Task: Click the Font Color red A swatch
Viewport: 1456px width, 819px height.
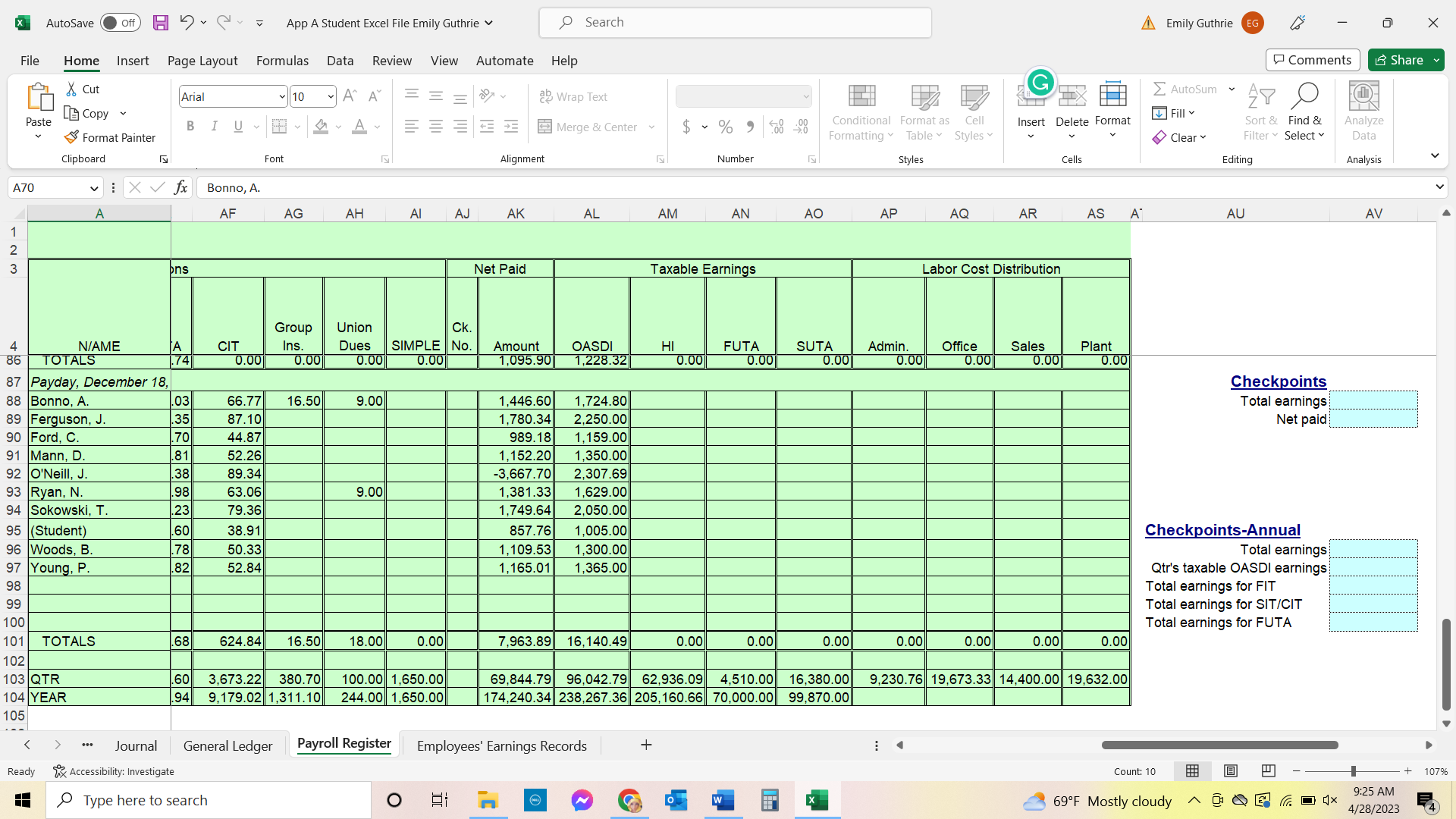Action: (x=359, y=127)
